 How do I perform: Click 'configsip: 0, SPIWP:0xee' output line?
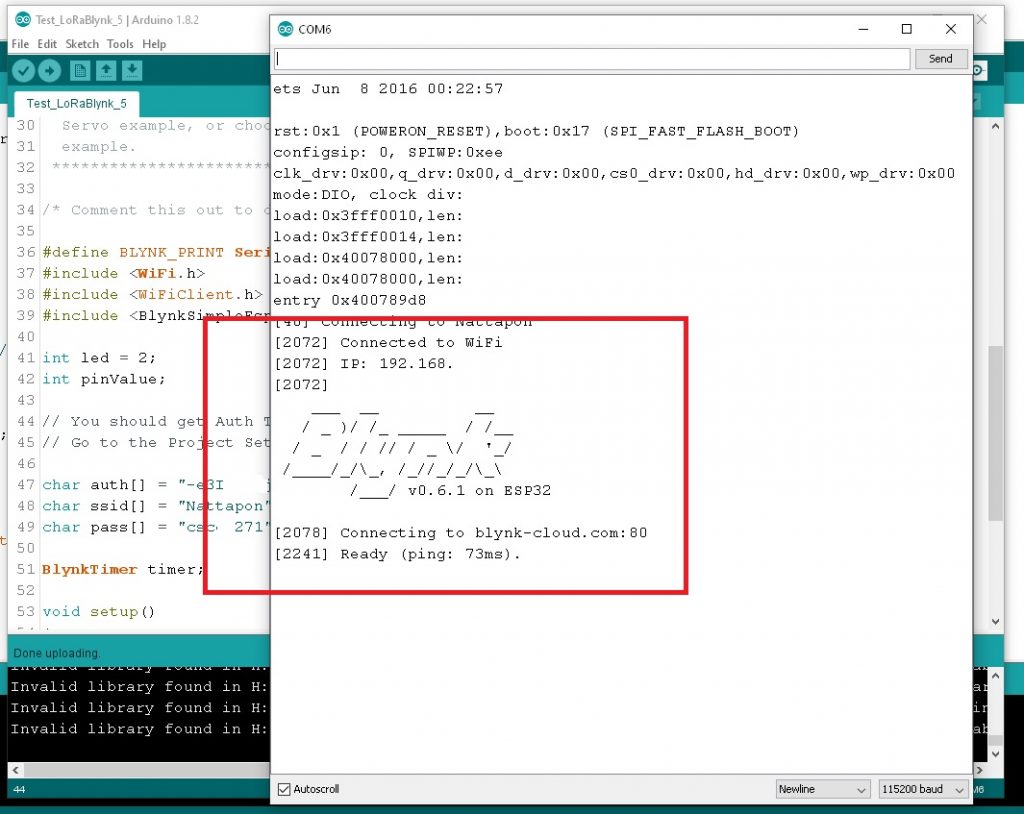[x=388, y=152]
